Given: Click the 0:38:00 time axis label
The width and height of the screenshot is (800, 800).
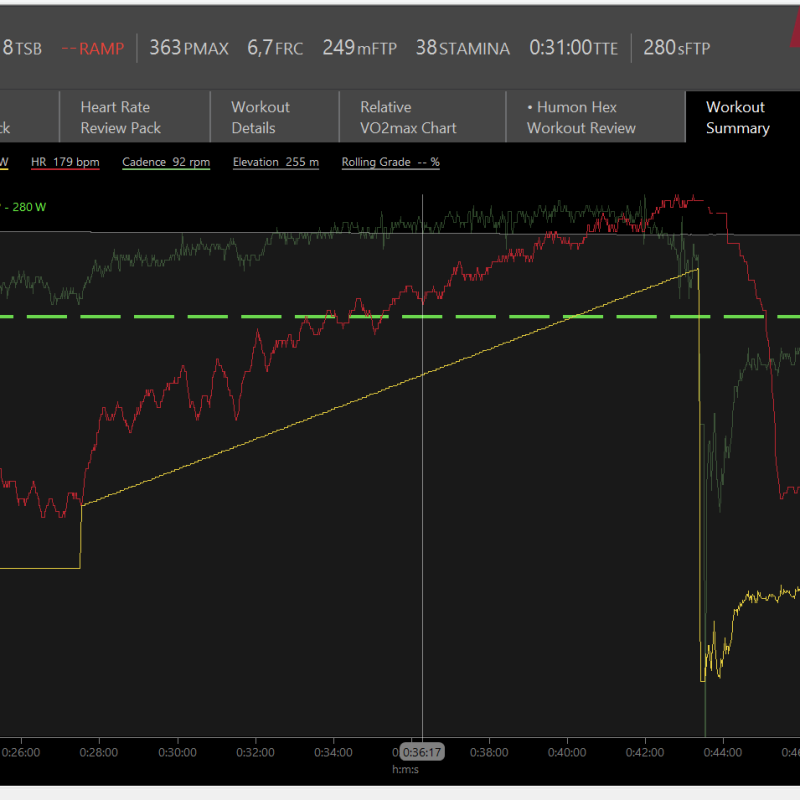Looking at the screenshot, I should tap(489, 753).
